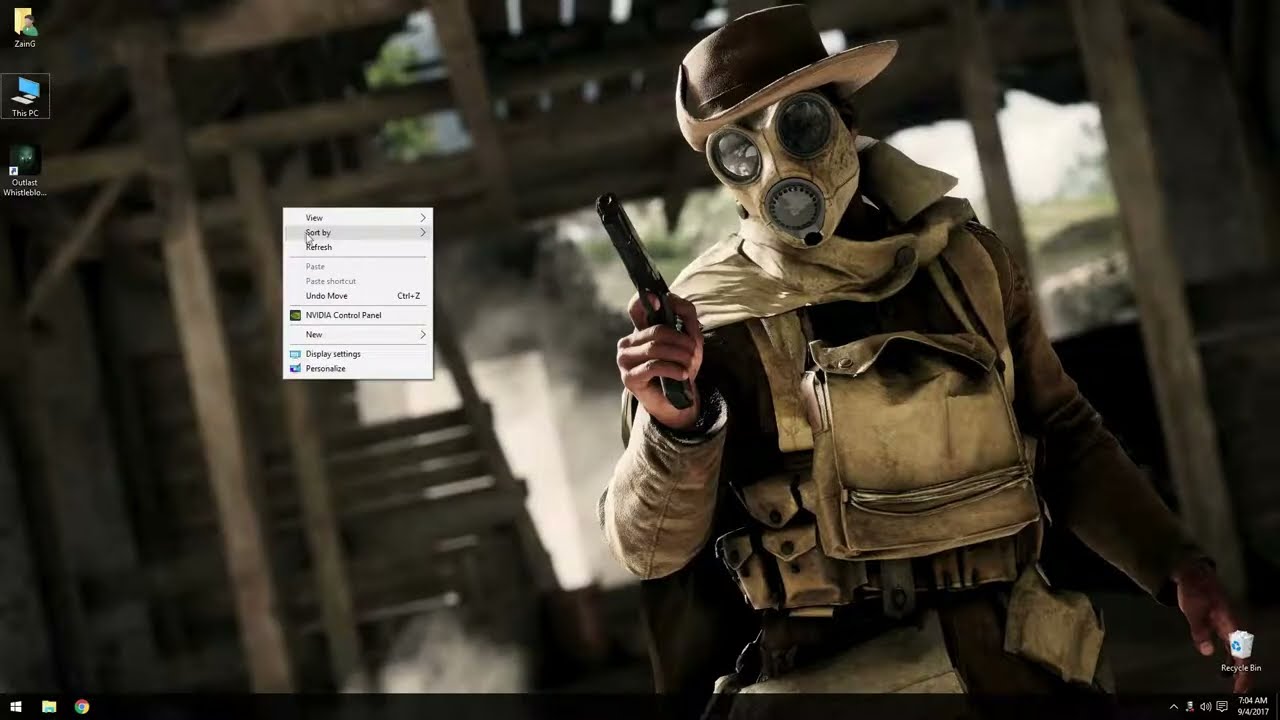This screenshot has width=1280, height=720.
Task: Open the Action Center notifications icon
Action: [x=1221, y=706]
